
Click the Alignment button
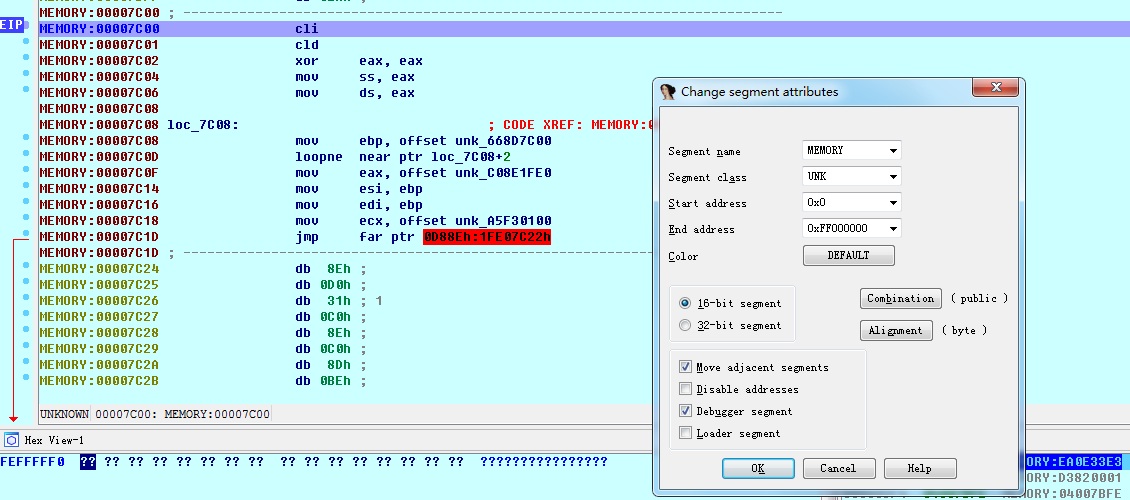(896, 331)
